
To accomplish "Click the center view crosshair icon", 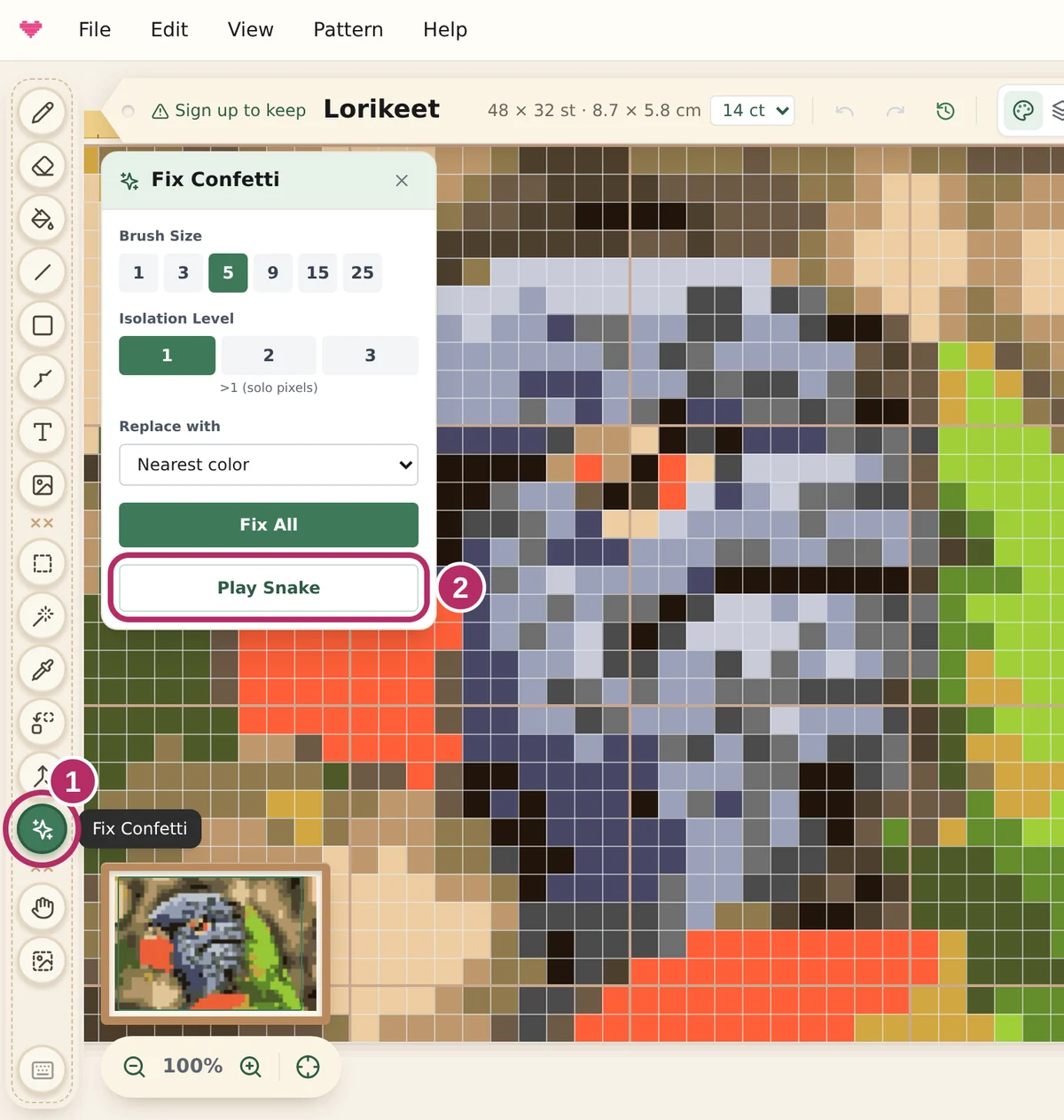I will point(308,1067).
